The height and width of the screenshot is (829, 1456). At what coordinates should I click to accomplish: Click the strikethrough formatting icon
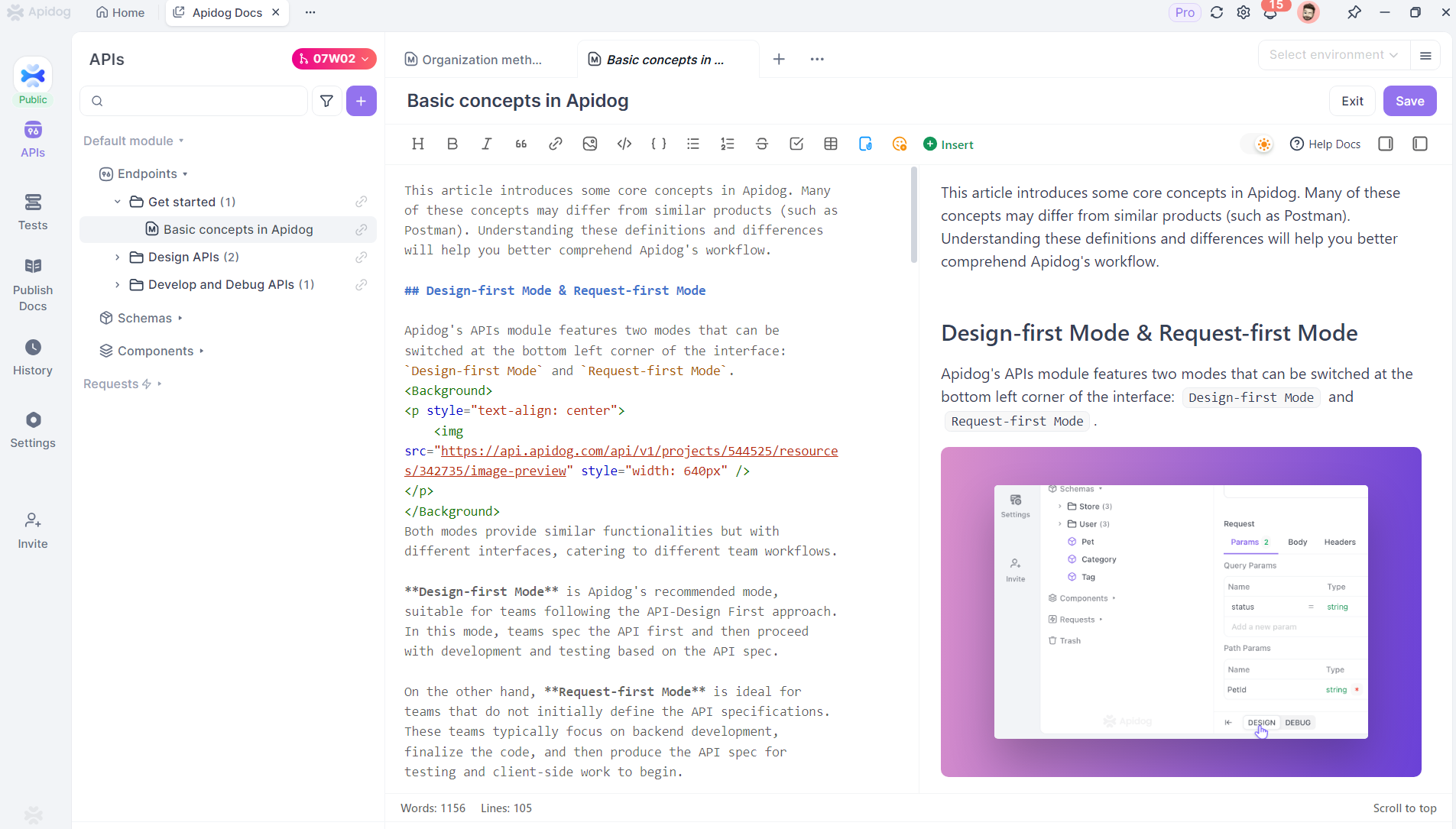(x=762, y=144)
